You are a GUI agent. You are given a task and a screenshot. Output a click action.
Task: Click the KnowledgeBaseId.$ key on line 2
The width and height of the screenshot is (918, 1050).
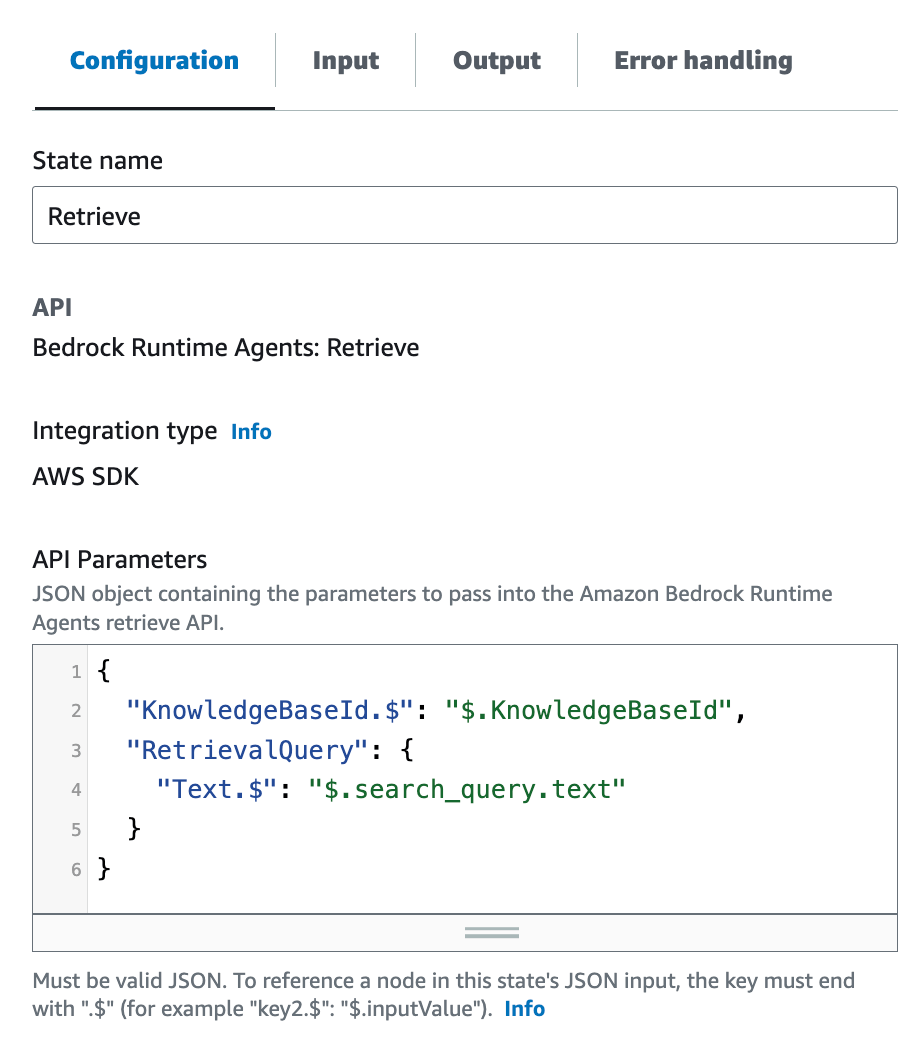pyautogui.click(x=270, y=710)
